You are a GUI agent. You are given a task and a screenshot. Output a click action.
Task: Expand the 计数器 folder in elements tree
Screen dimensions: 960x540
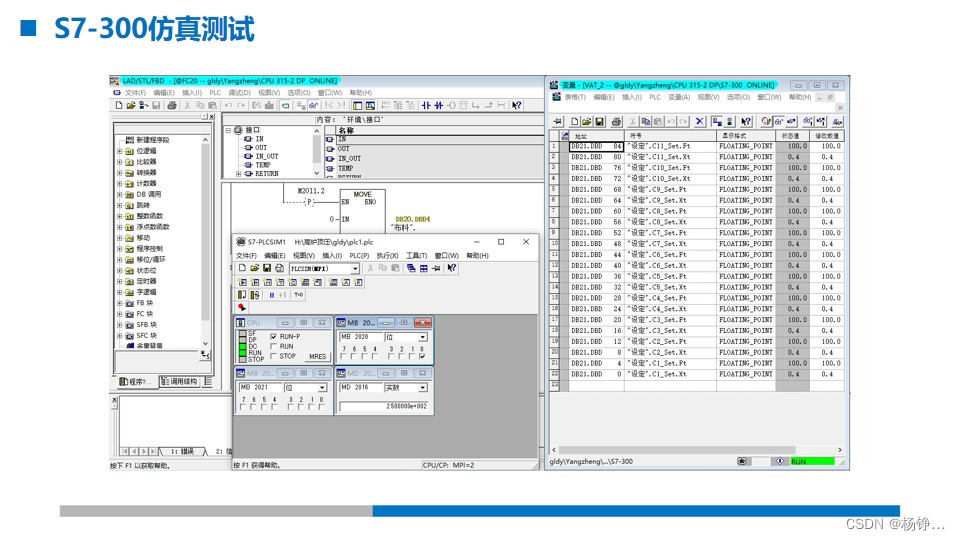pyautogui.click(x=120, y=184)
